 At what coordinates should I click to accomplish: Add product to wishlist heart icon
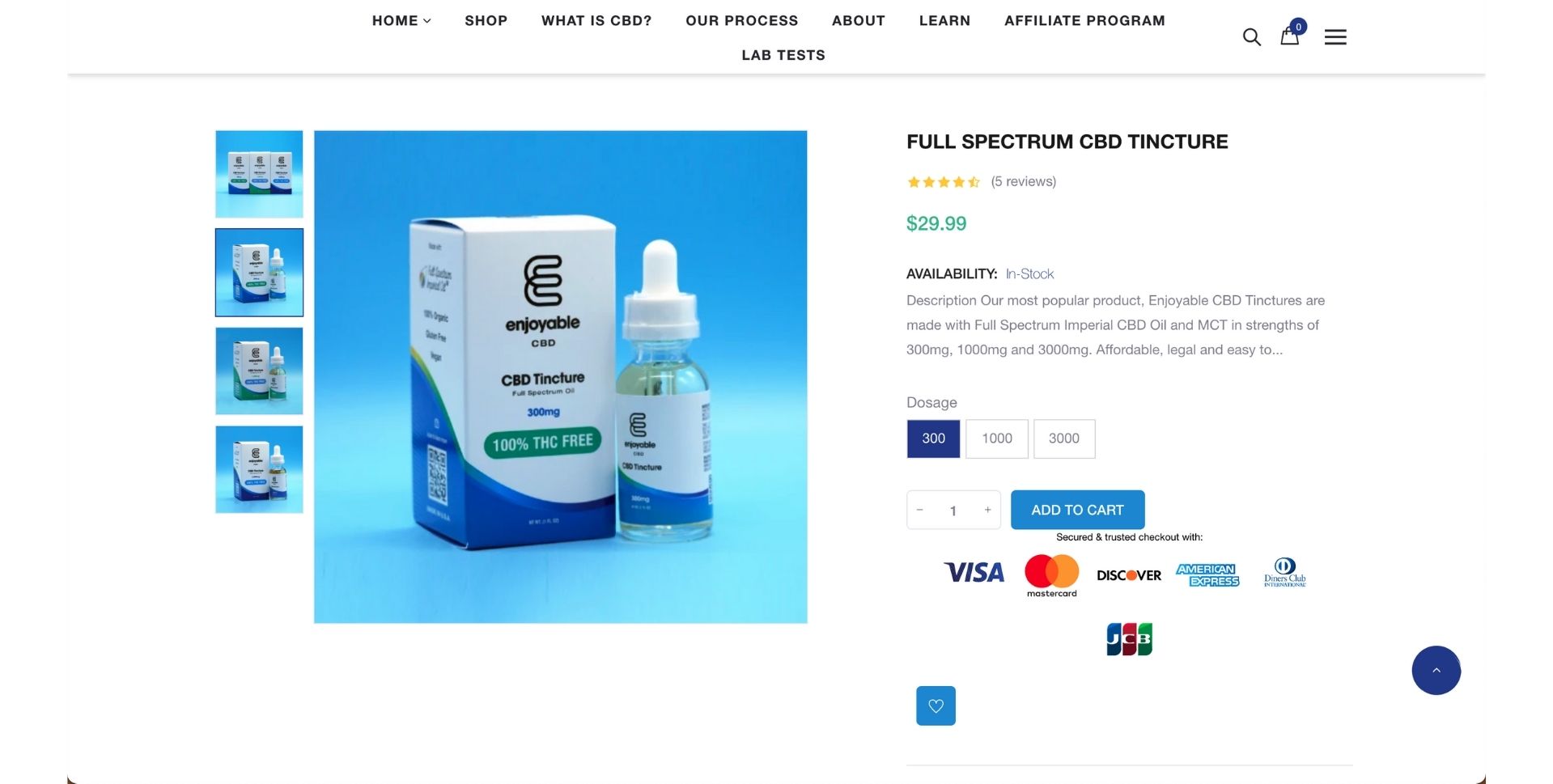coord(936,706)
